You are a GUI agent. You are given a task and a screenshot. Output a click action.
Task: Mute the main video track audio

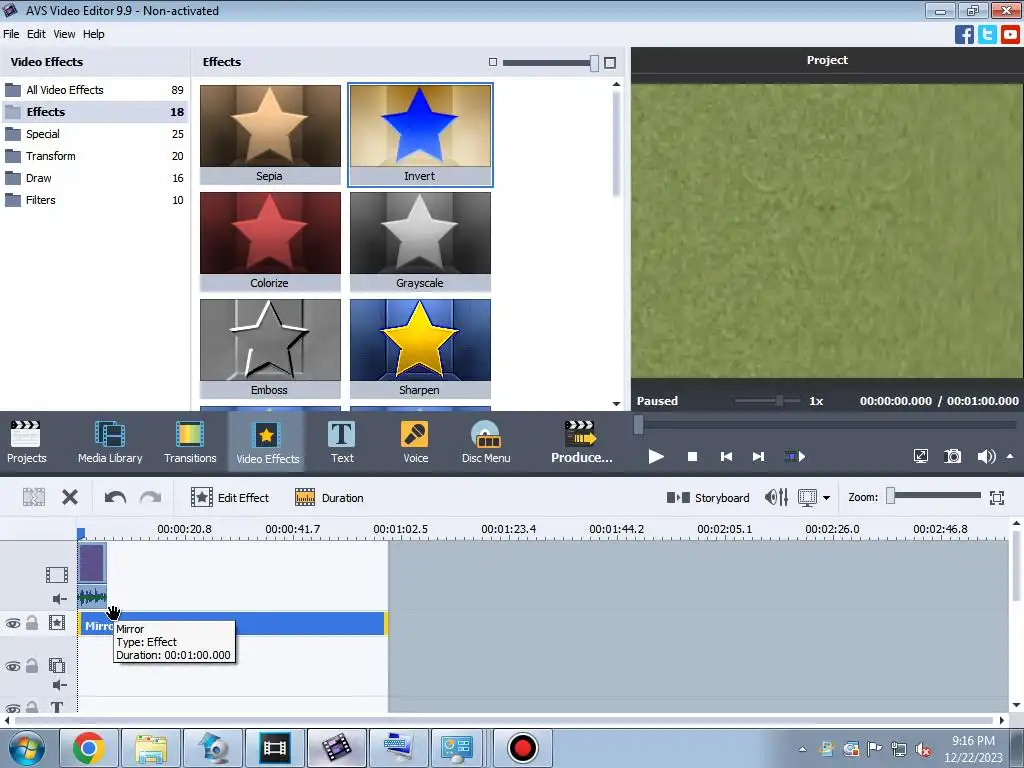[59, 599]
